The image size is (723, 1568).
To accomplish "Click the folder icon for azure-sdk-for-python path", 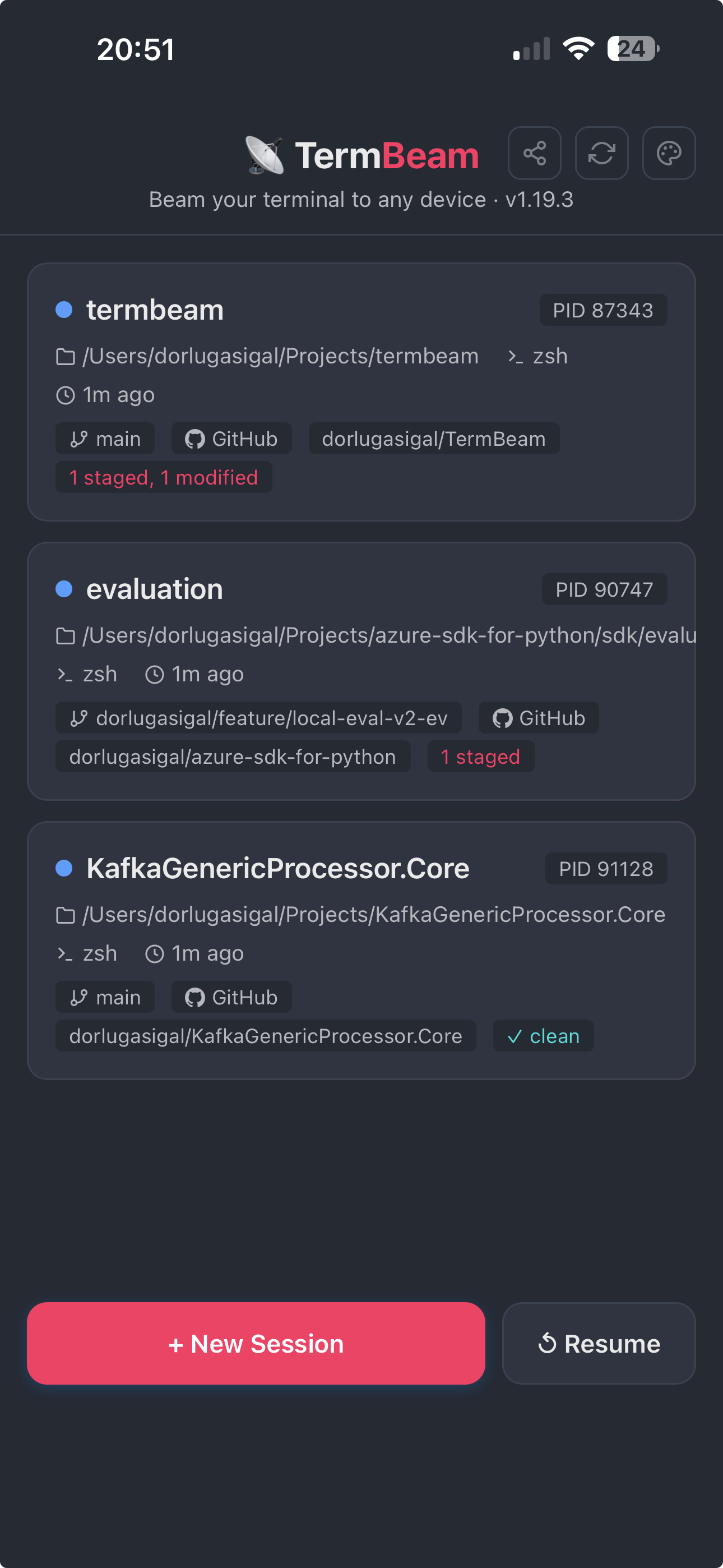I will (x=65, y=636).
